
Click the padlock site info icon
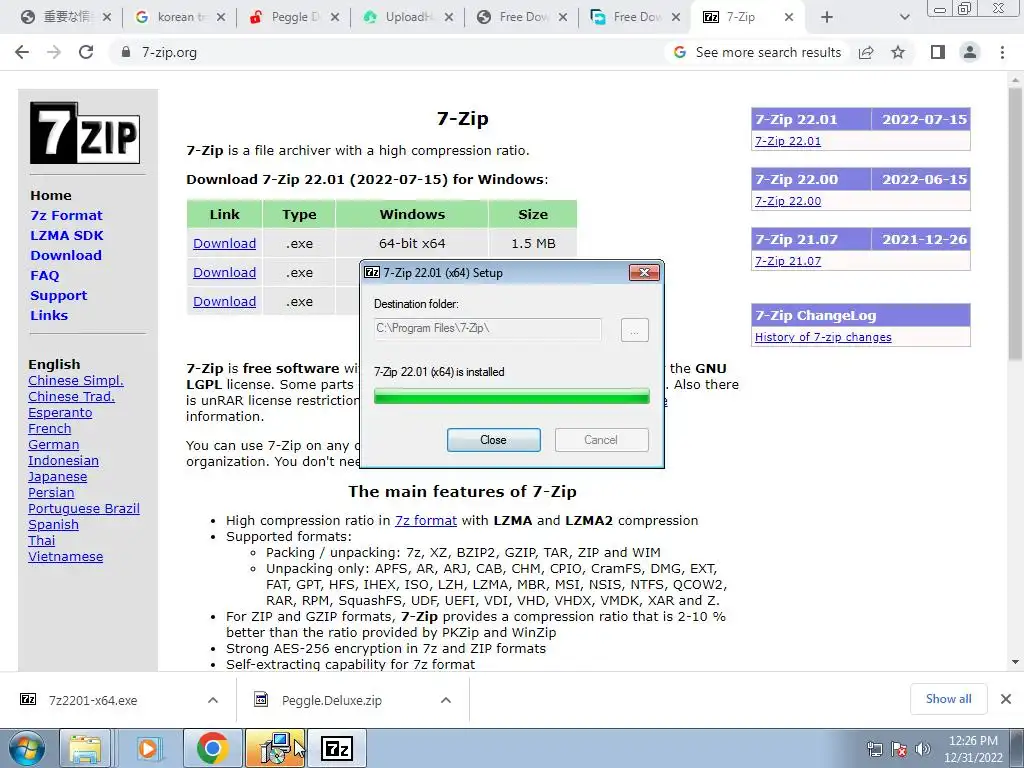tap(126, 52)
